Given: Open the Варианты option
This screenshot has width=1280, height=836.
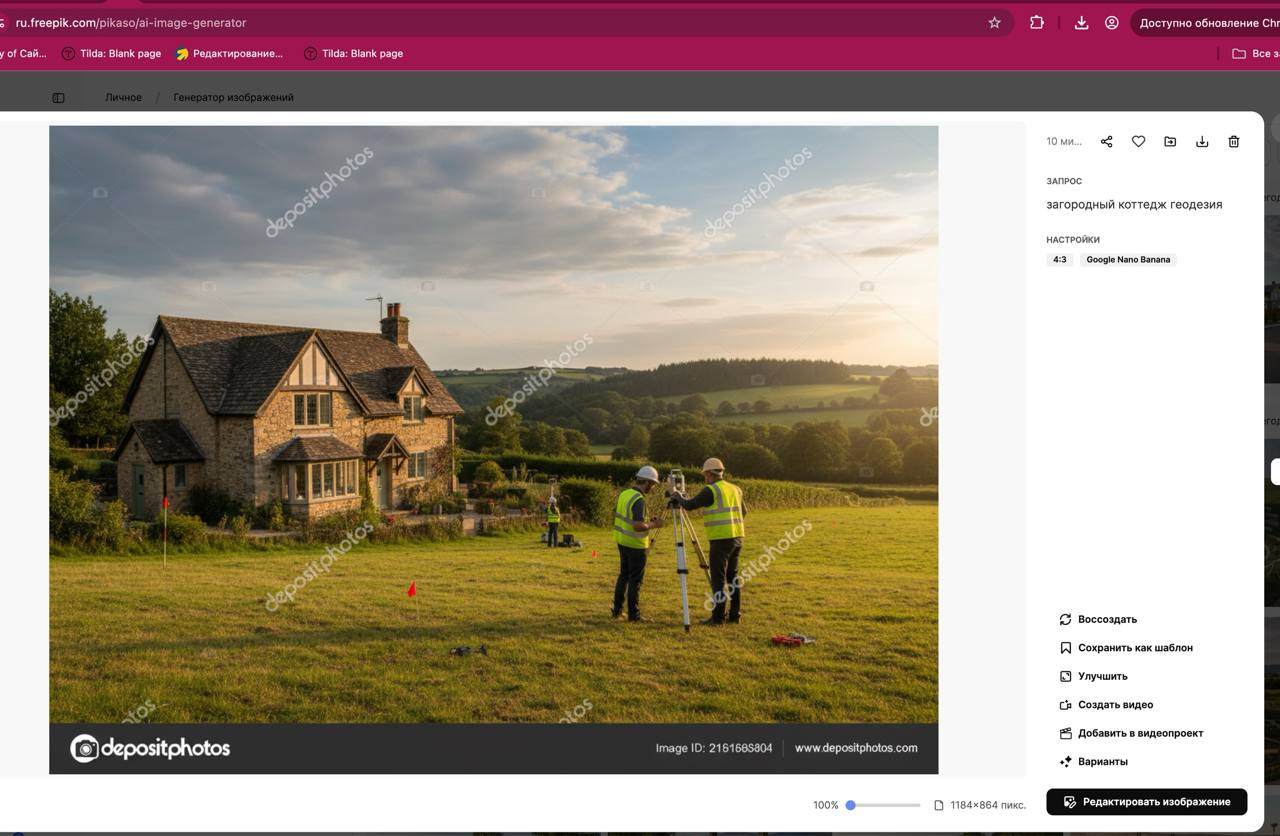Looking at the screenshot, I should (1102, 762).
